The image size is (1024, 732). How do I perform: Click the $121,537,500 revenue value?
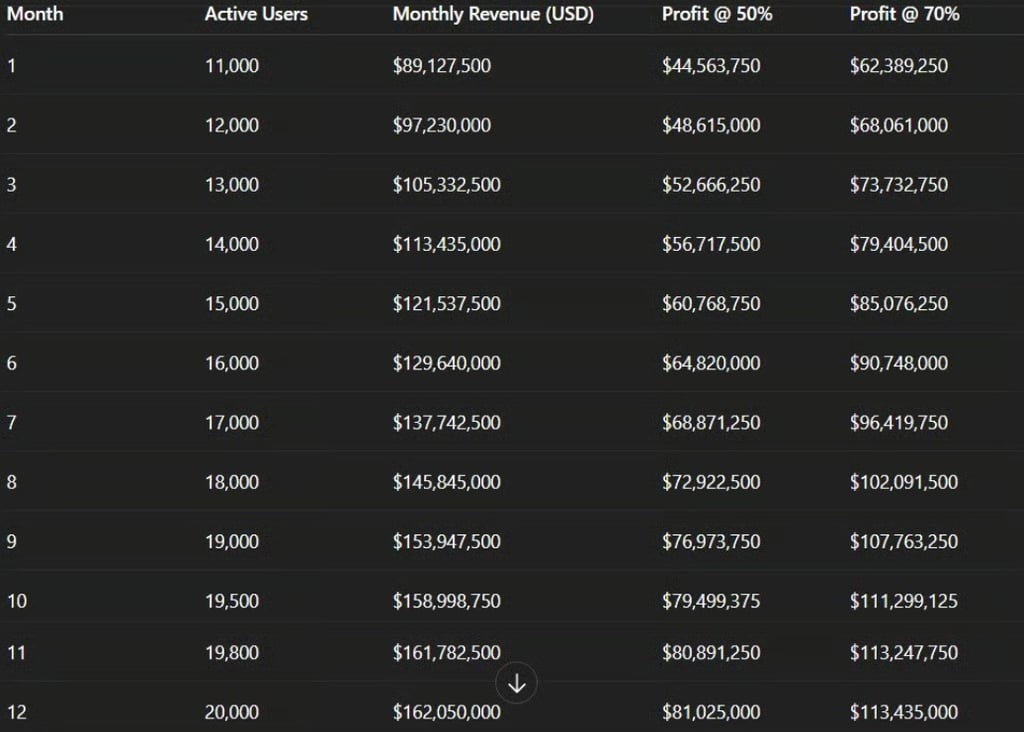click(x=446, y=304)
